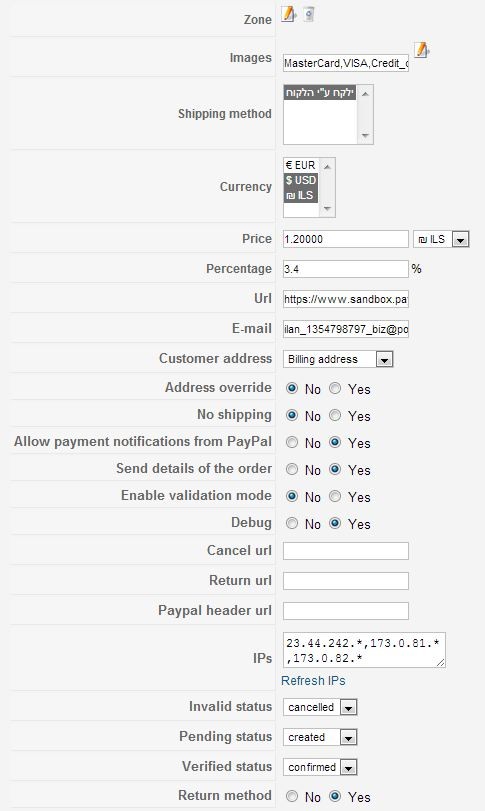This screenshot has height=811, width=485.
Task: Click into the Percentage field
Action: point(346,269)
